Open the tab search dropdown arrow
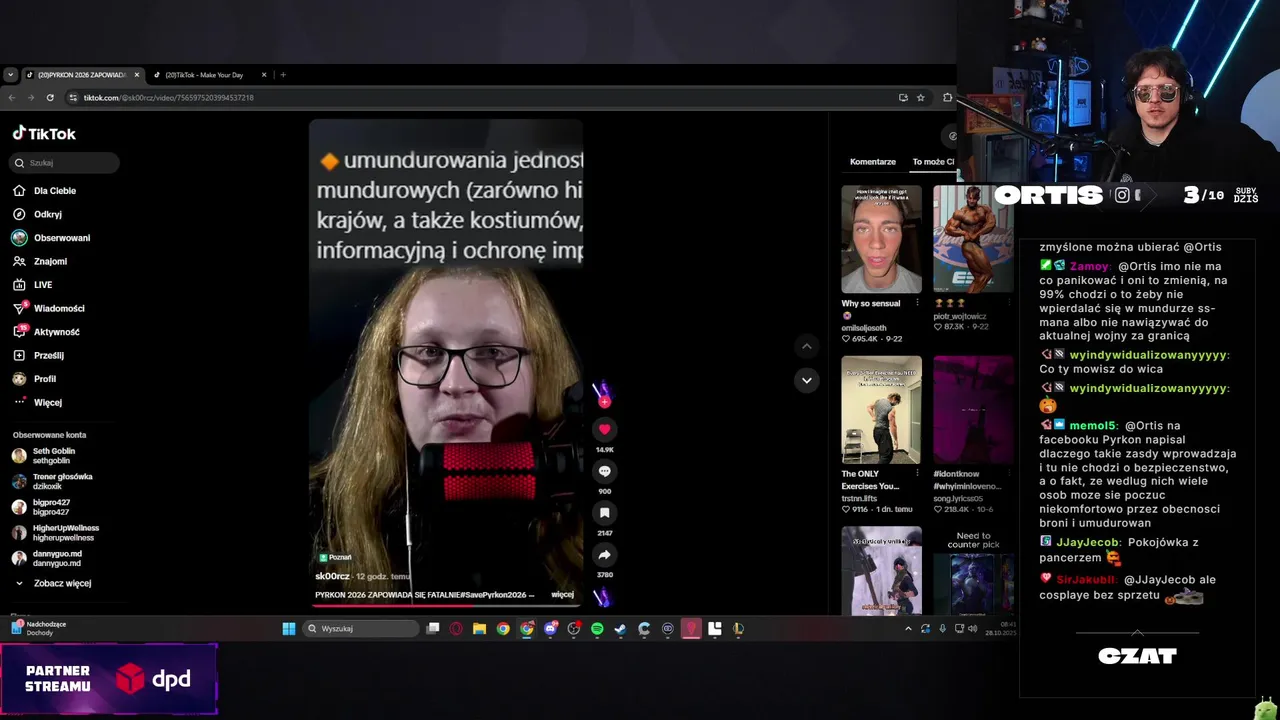The height and width of the screenshot is (720, 1280). tap(10, 75)
